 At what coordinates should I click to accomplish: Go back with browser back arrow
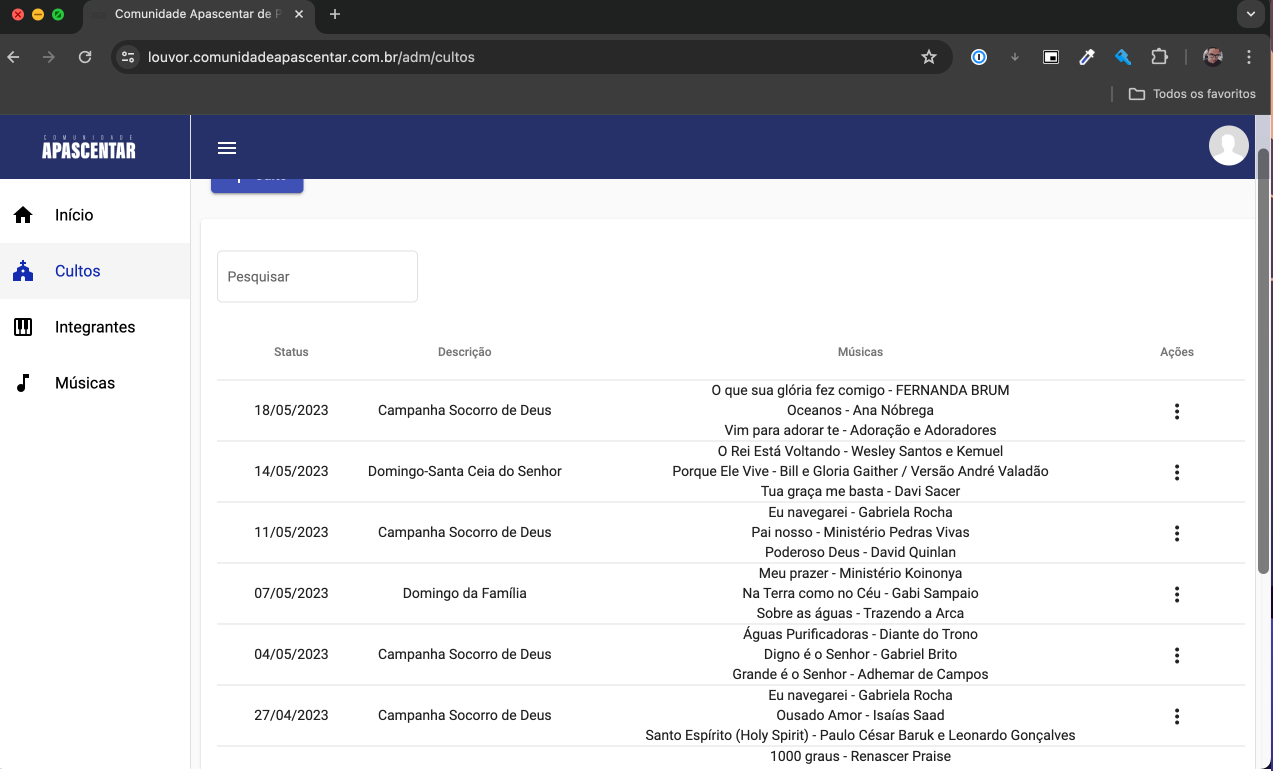[x=14, y=57]
